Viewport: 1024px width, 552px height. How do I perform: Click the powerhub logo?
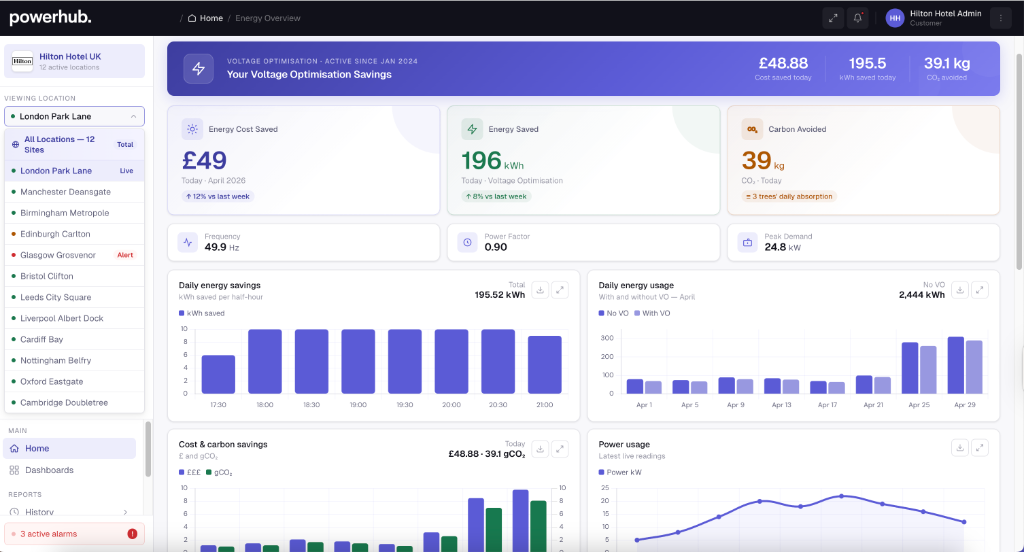click(50, 18)
